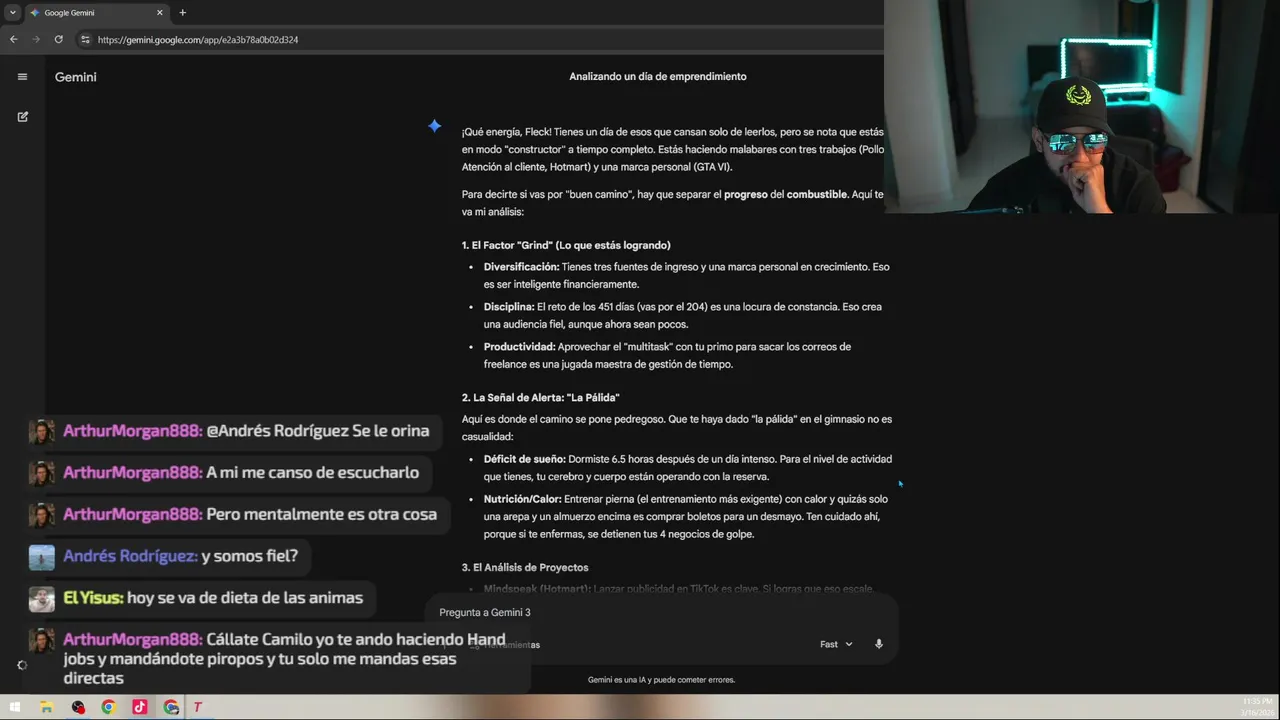Click the bold 'Disciplina:' bullet label
1280x720 pixels.
point(509,307)
